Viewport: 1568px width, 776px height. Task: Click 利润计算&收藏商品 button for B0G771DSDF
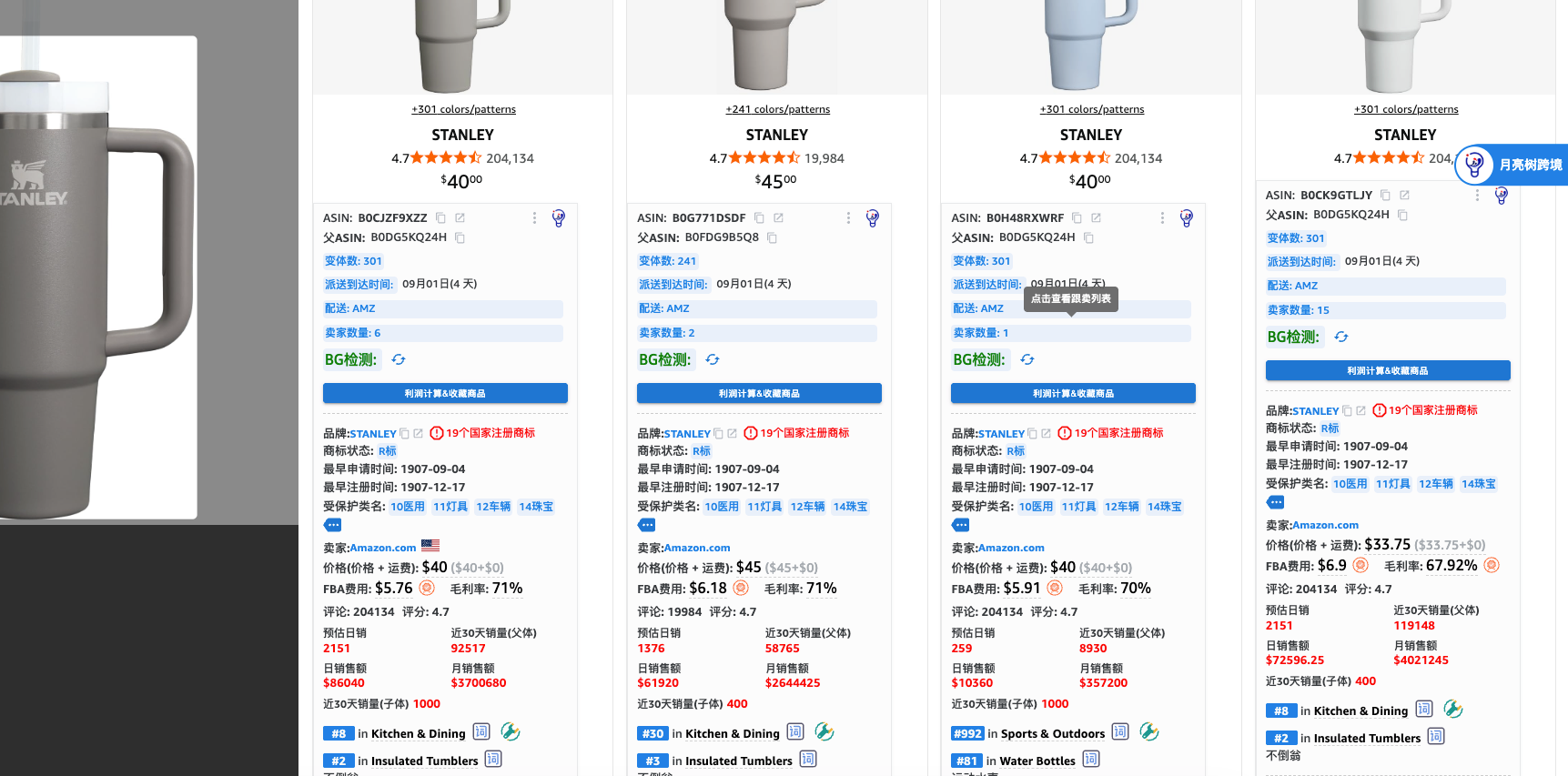tap(759, 393)
